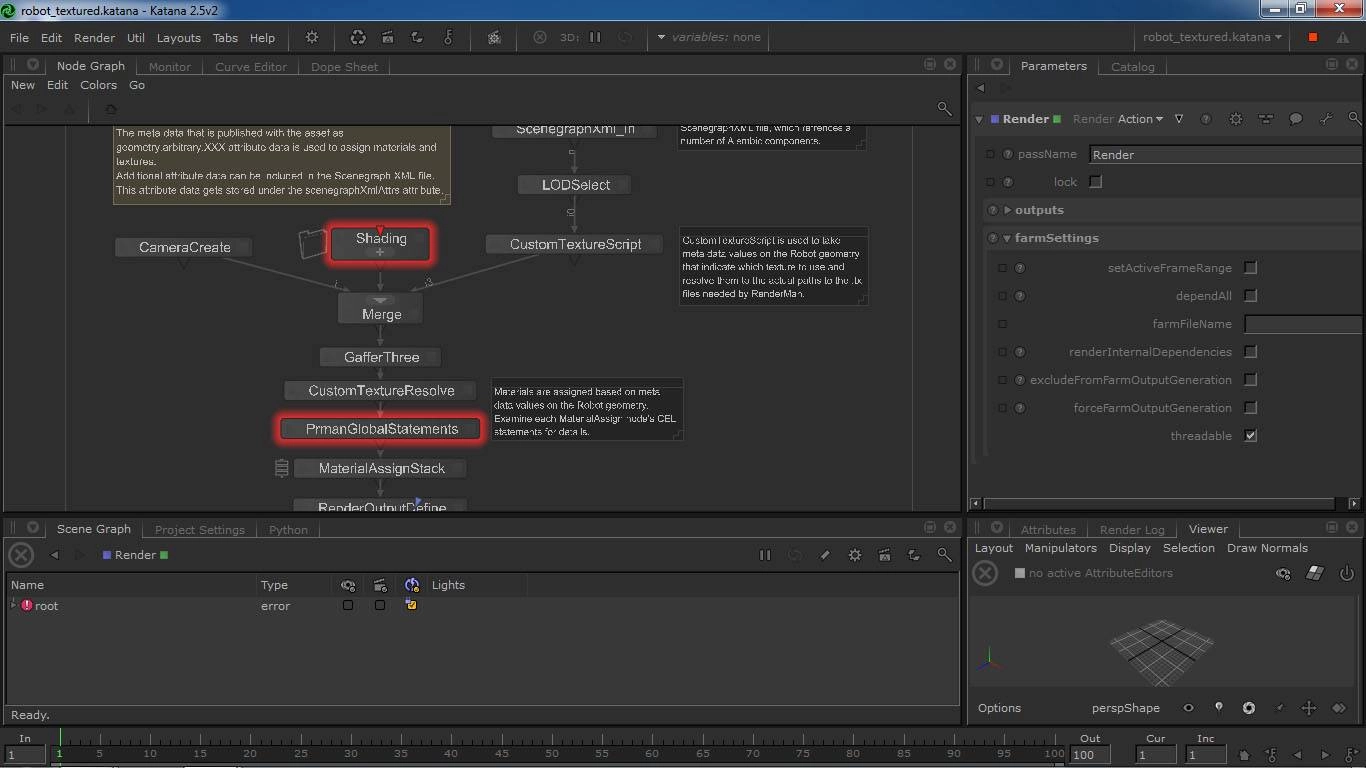Select the PrmanGlobalStatements node
The height and width of the screenshot is (768, 1366).
[x=381, y=429]
